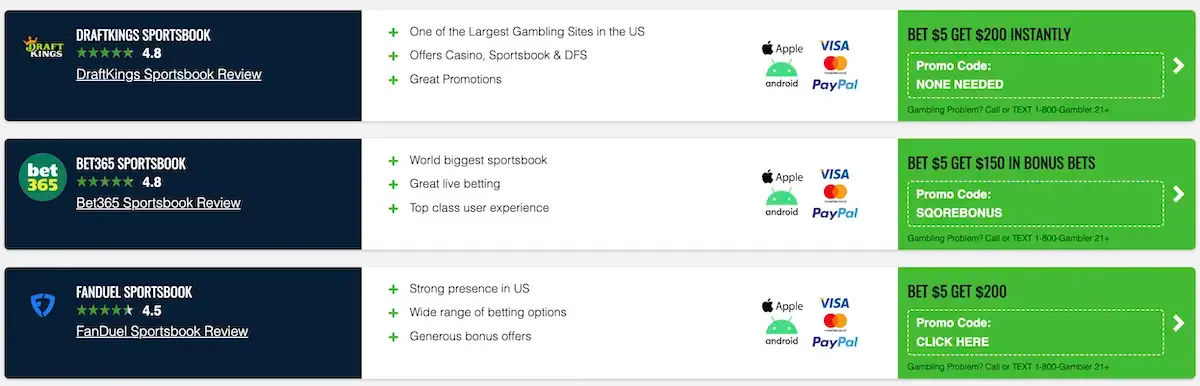This screenshot has width=1200, height=386.
Task: Click the PayPal logo in the FanDuel row
Action: pyautogui.click(x=835, y=342)
